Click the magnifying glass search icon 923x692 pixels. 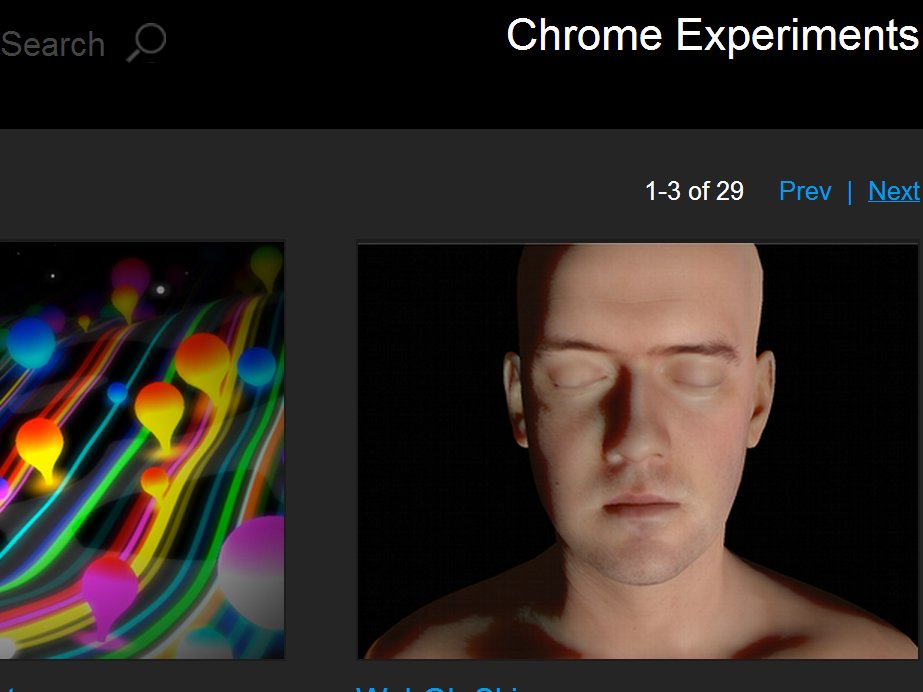tap(146, 43)
